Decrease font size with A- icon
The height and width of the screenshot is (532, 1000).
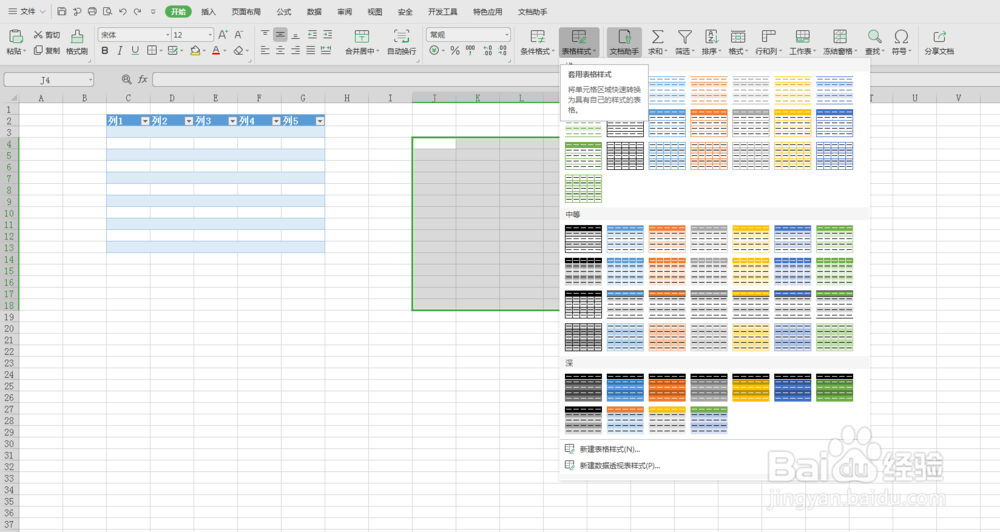(239, 35)
